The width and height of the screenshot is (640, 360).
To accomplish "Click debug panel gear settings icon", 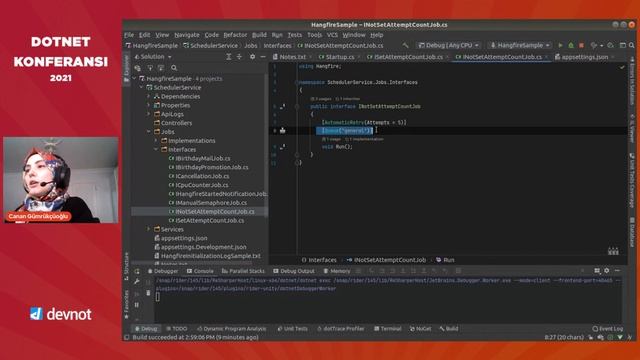I will click(607, 271).
